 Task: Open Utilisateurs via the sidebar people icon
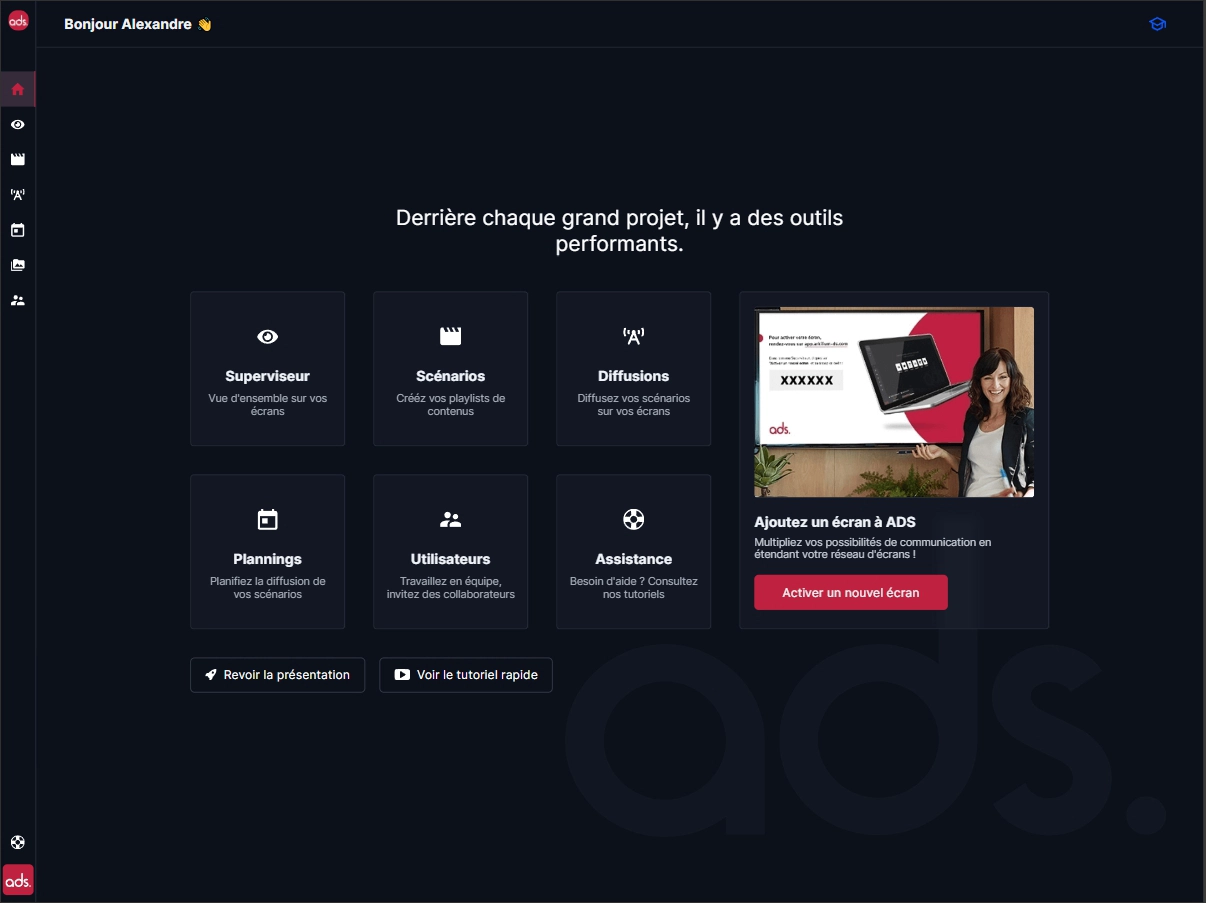click(x=17, y=299)
